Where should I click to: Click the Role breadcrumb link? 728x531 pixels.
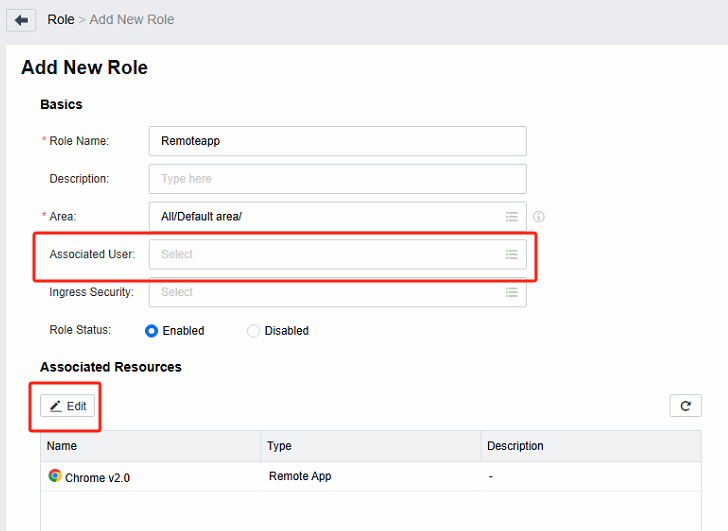tap(61, 19)
